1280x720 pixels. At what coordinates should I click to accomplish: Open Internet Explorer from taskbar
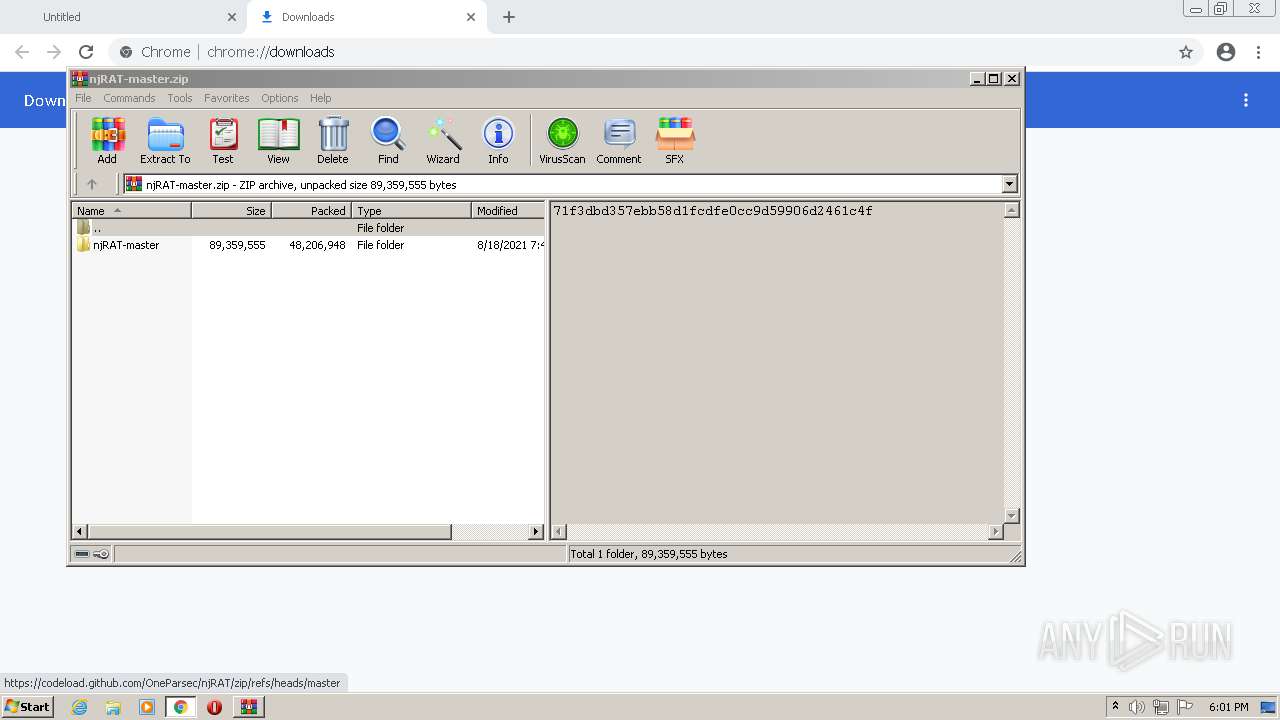click(79, 707)
